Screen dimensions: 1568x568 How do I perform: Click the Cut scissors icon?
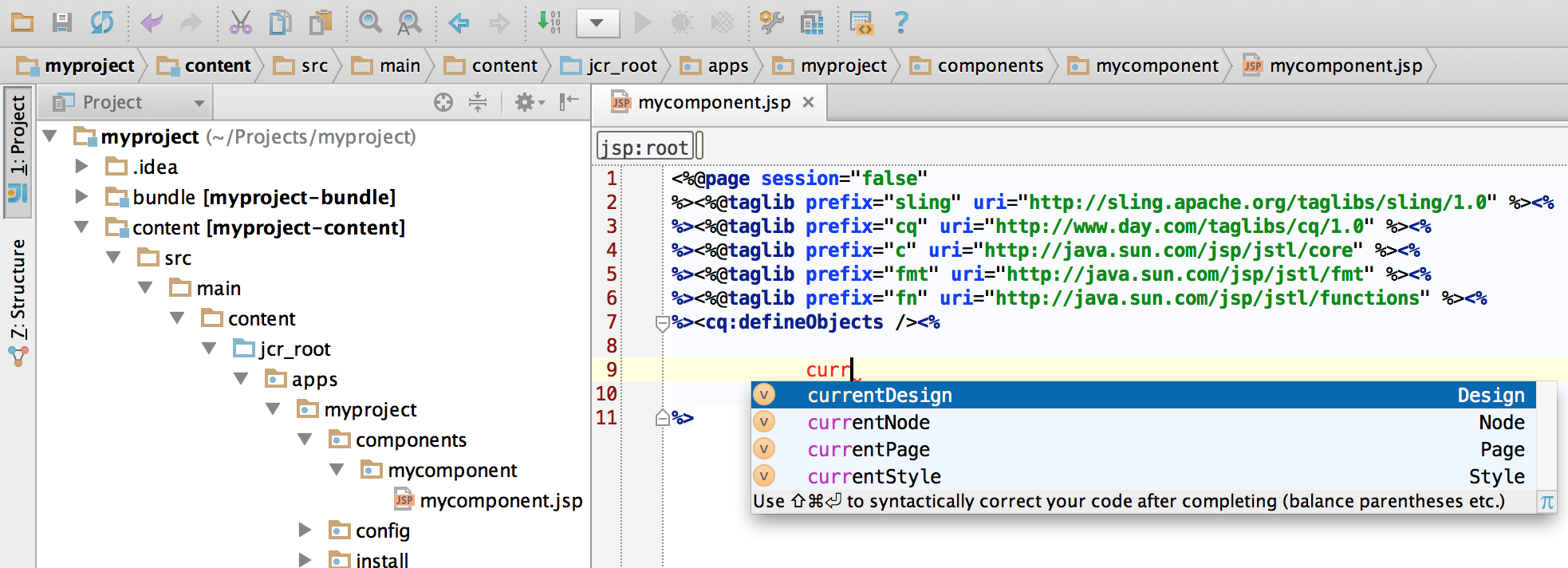point(240,22)
